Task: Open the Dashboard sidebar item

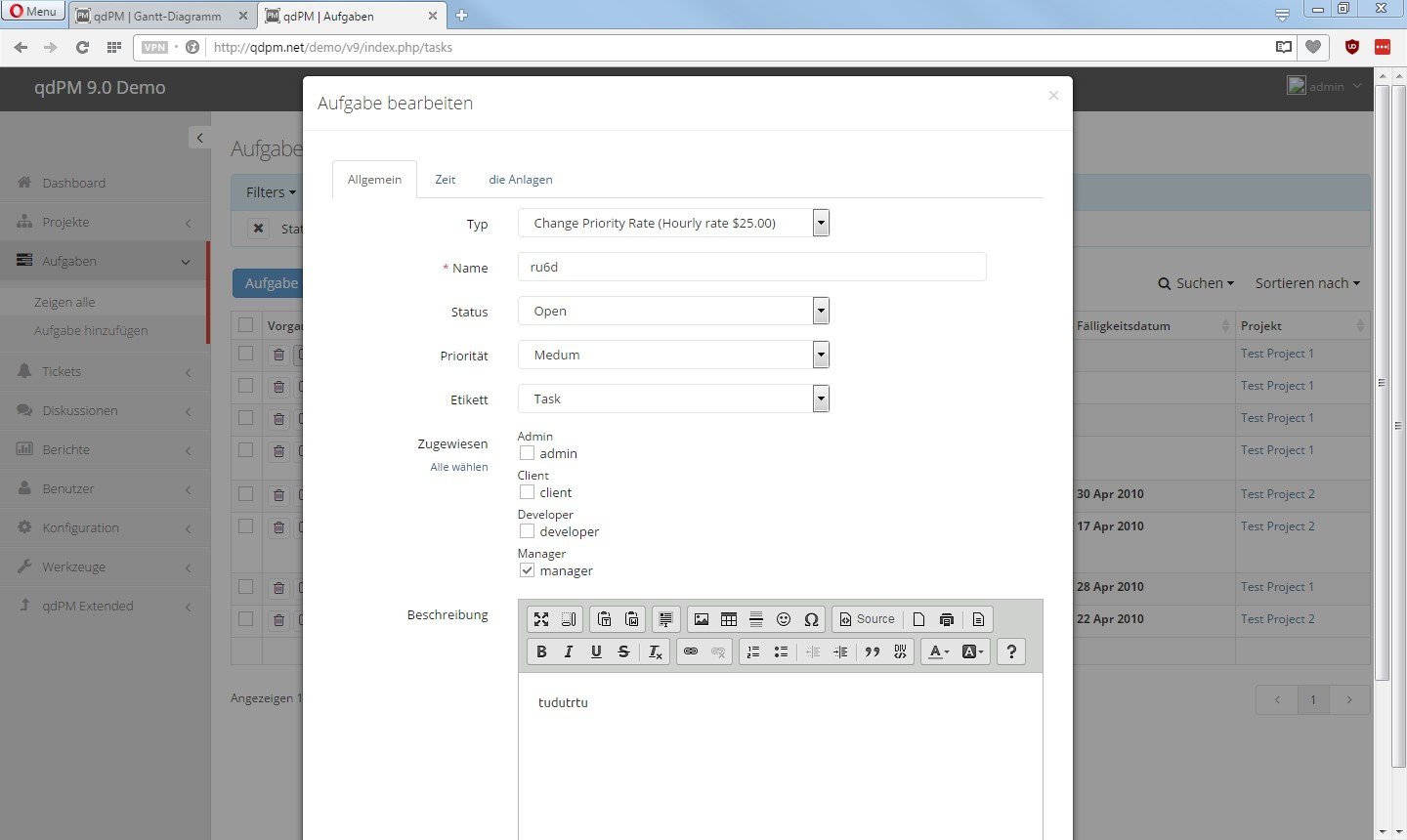Action: [x=105, y=183]
